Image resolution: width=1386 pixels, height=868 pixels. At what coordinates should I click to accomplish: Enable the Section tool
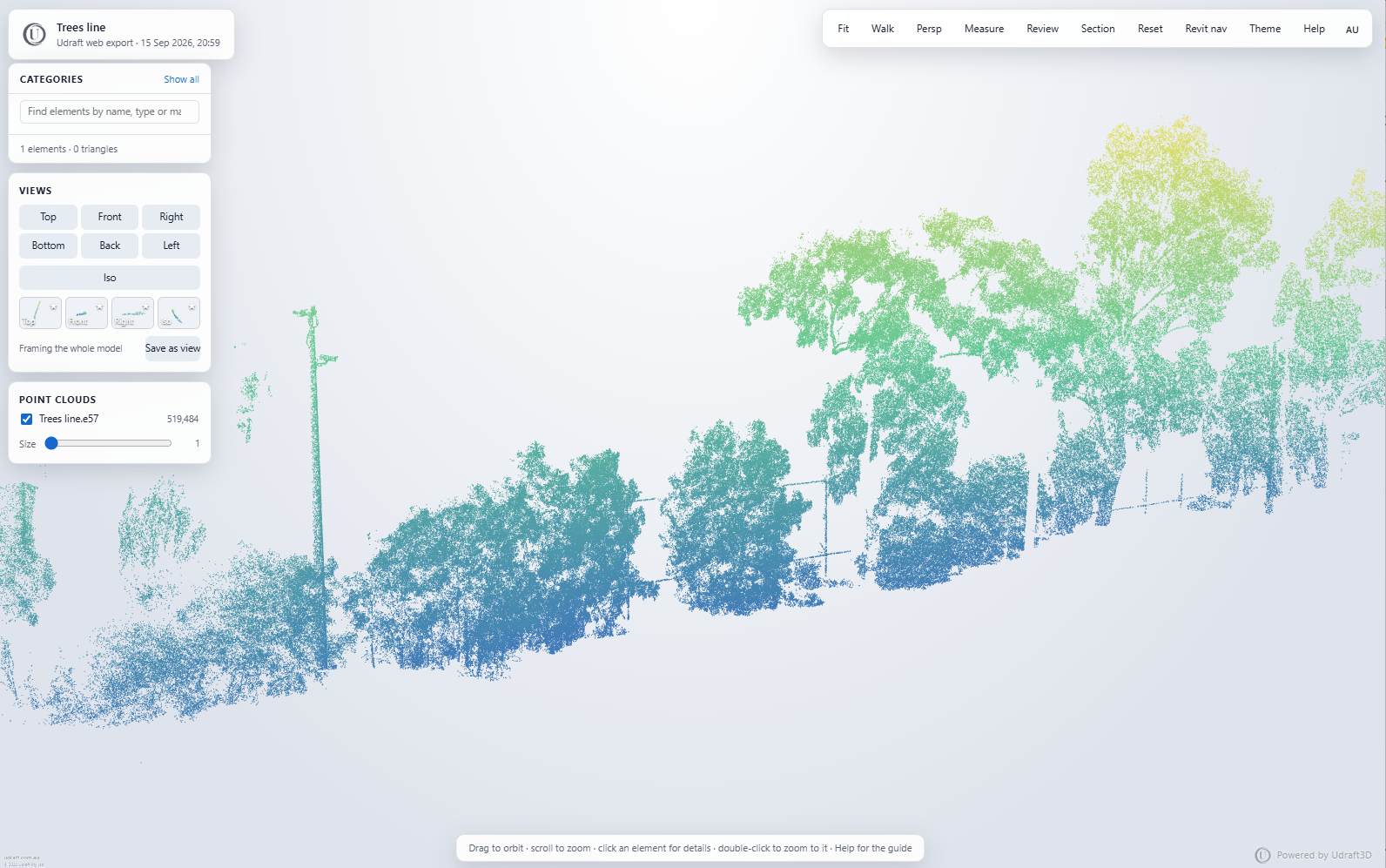pos(1098,29)
